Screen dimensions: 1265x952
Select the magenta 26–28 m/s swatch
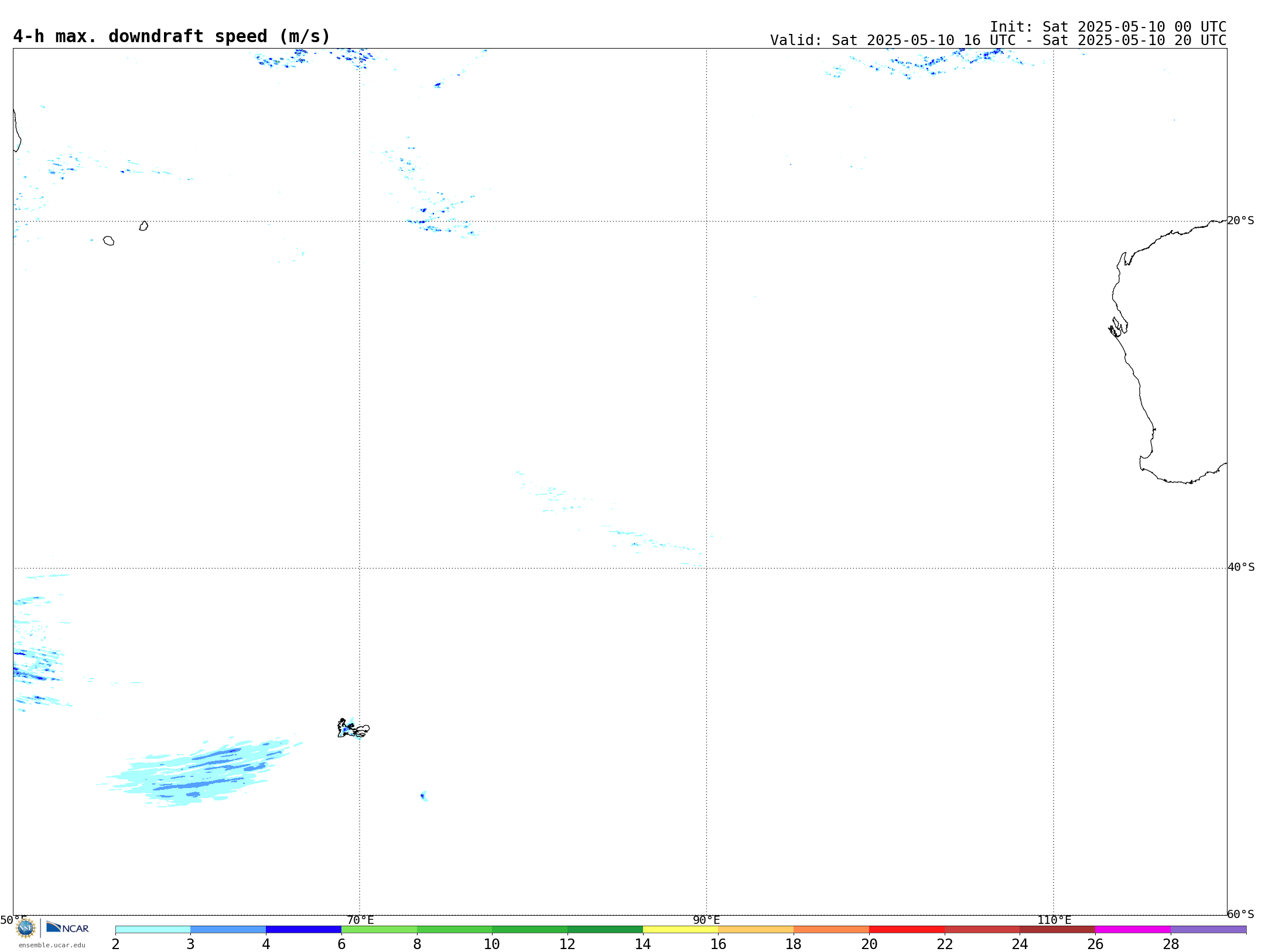pos(1133,930)
